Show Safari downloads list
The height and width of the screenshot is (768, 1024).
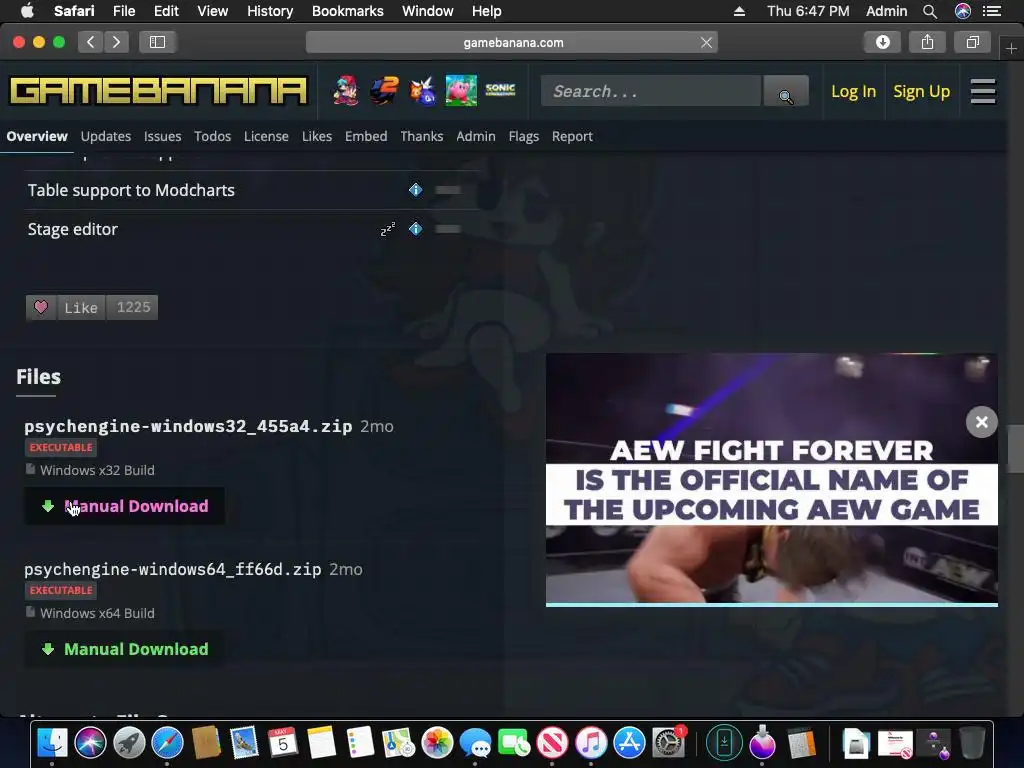click(x=883, y=42)
